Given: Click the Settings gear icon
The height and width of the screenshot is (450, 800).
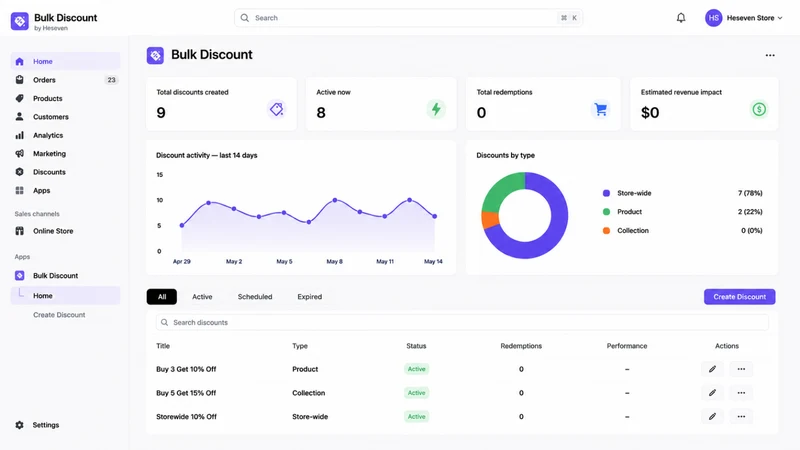Looking at the screenshot, I should [19, 424].
